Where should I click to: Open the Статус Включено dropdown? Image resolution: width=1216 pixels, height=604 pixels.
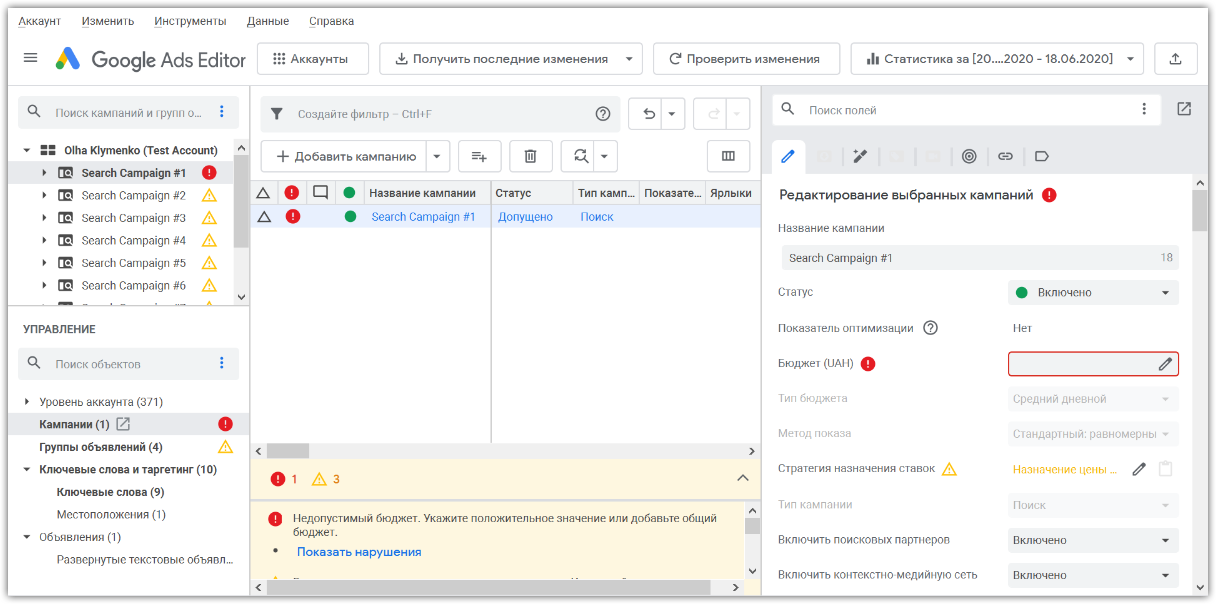pyautogui.click(x=1093, y=293)
